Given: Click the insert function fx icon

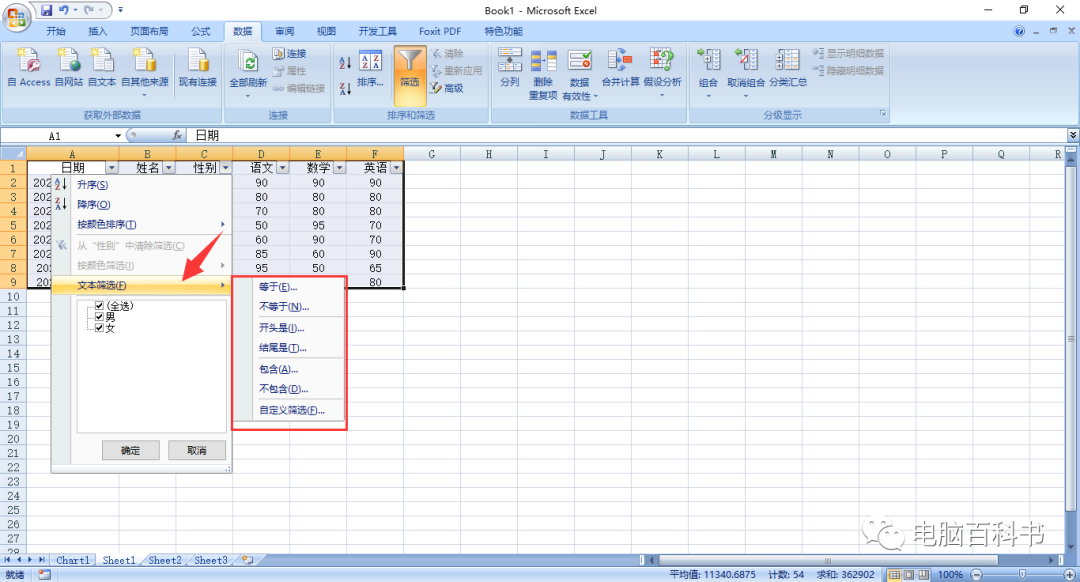Looking at the screenshot, I should 177,136.
